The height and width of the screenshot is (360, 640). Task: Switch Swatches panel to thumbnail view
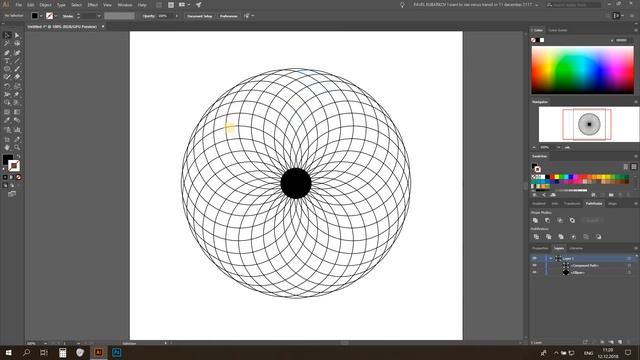coord(633,167)
